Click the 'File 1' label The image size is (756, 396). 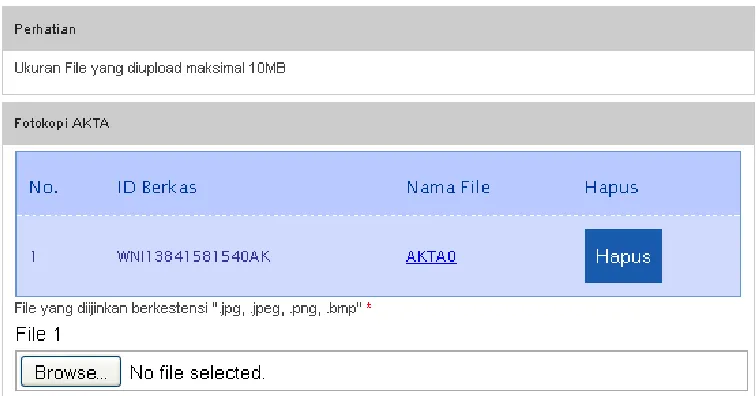click(x=38, y=334)
